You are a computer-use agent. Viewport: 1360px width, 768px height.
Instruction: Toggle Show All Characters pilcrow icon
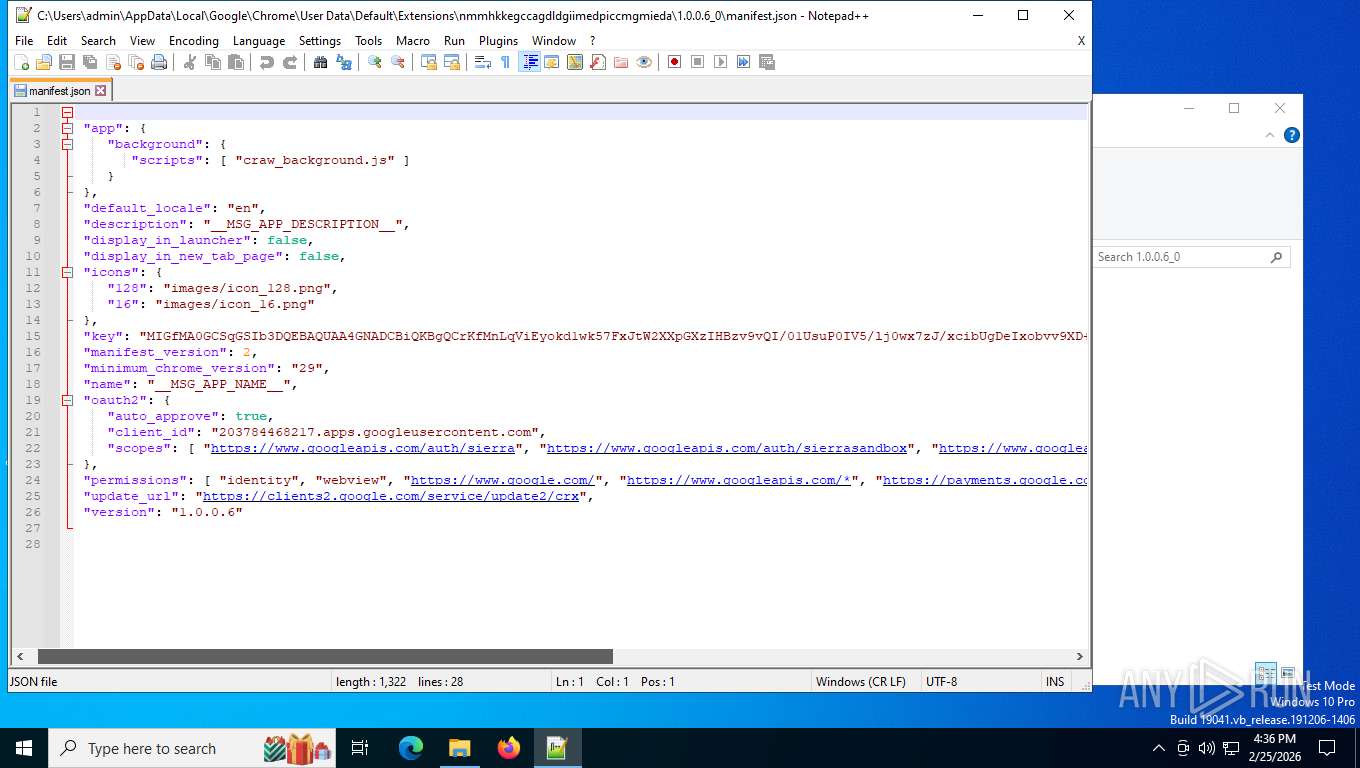coord(506,62)
